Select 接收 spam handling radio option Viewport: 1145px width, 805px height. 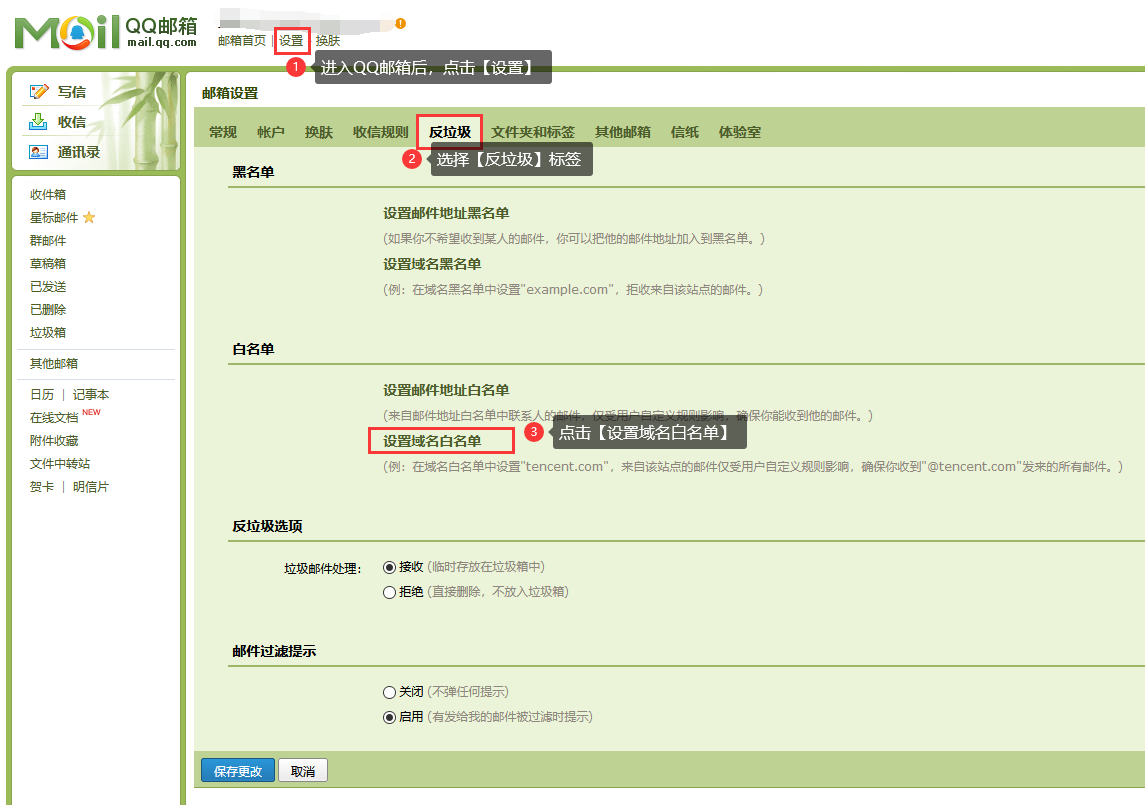(x=390, y=567)
